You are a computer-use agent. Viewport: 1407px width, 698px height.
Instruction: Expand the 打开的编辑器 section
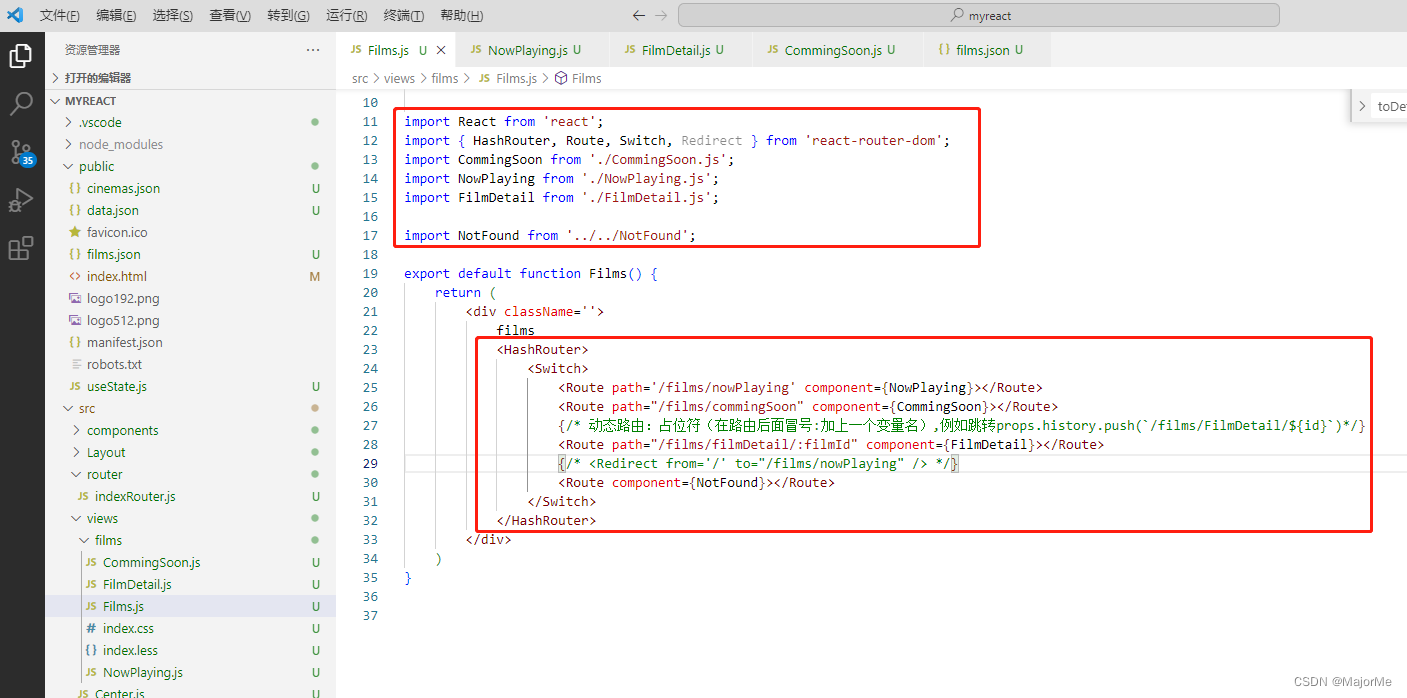[190, 78]
